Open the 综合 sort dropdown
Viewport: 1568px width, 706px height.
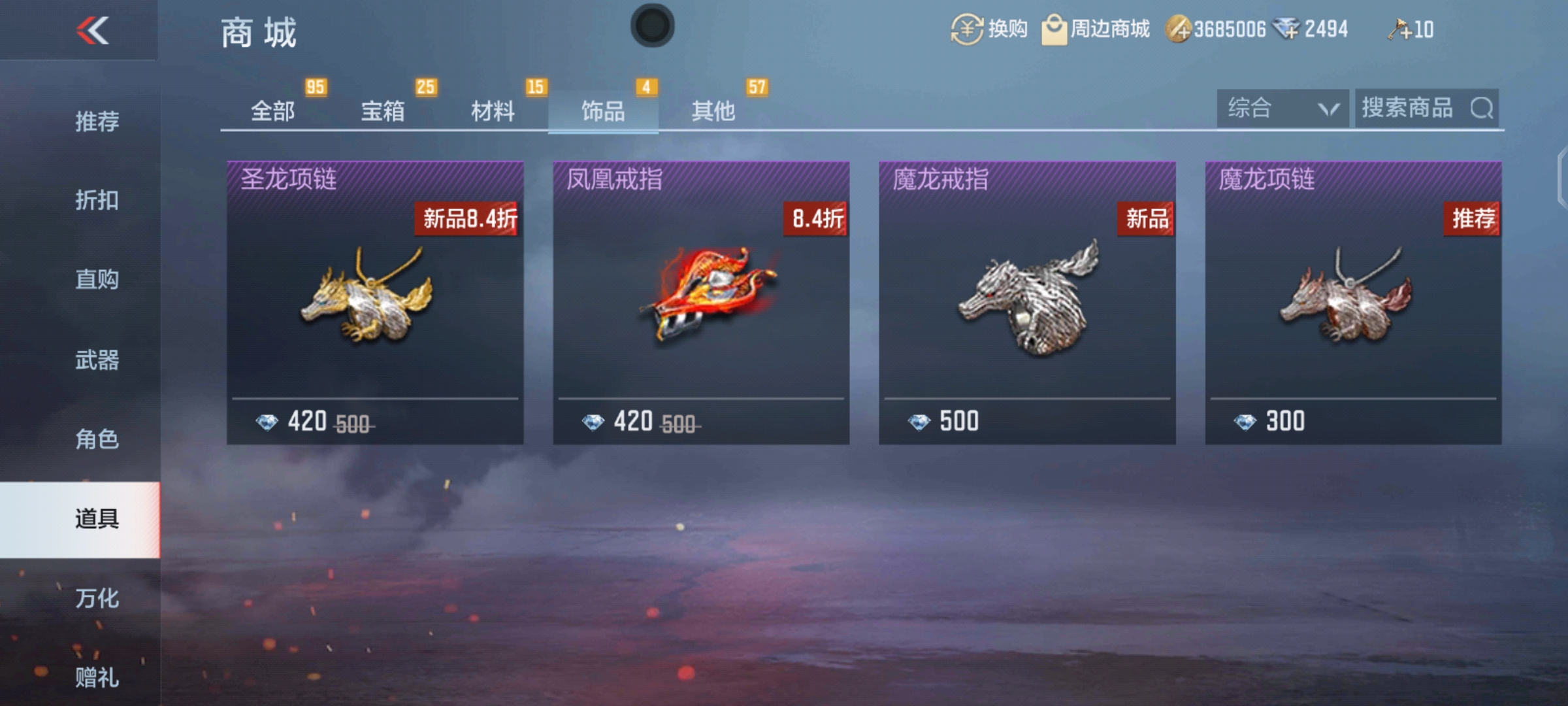(x=1282, y=109)
